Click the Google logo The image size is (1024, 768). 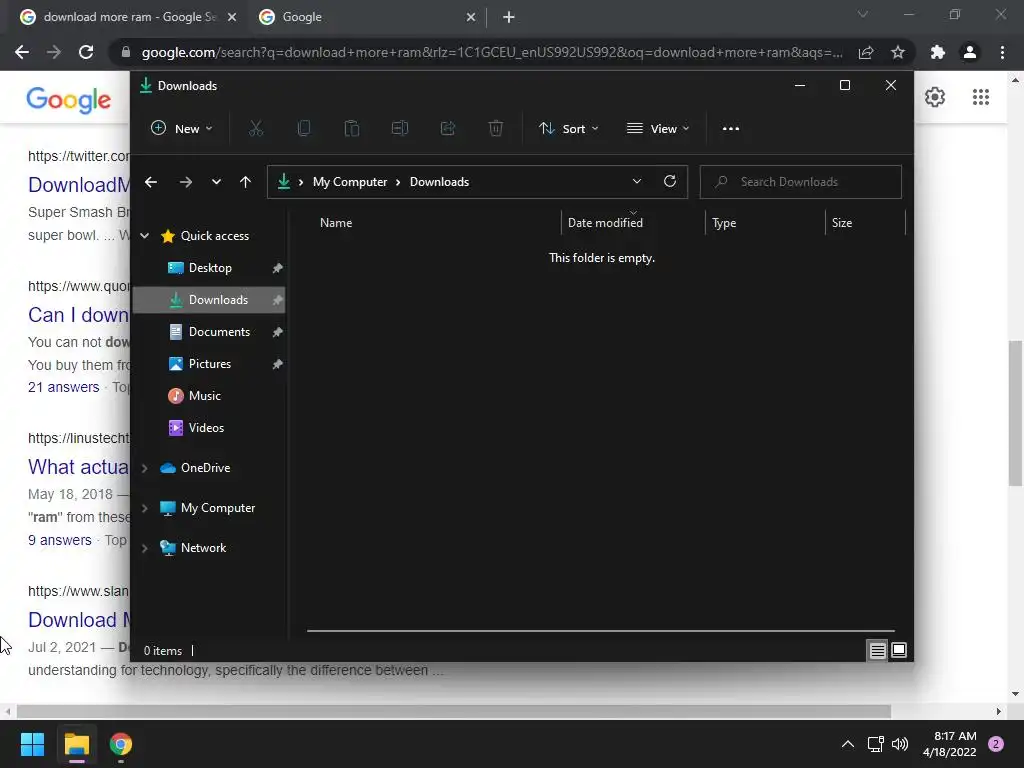(69, 100)
